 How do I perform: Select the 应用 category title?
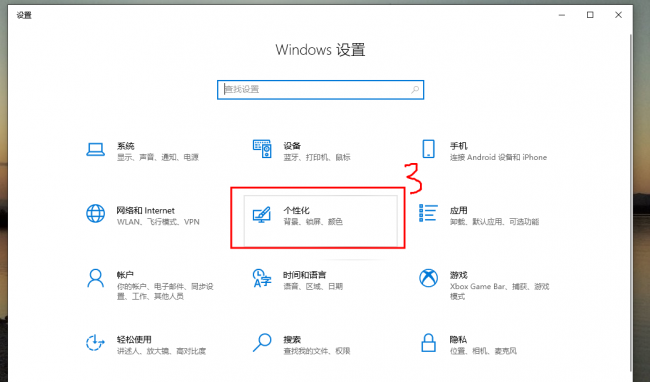[x=459, y=210]
